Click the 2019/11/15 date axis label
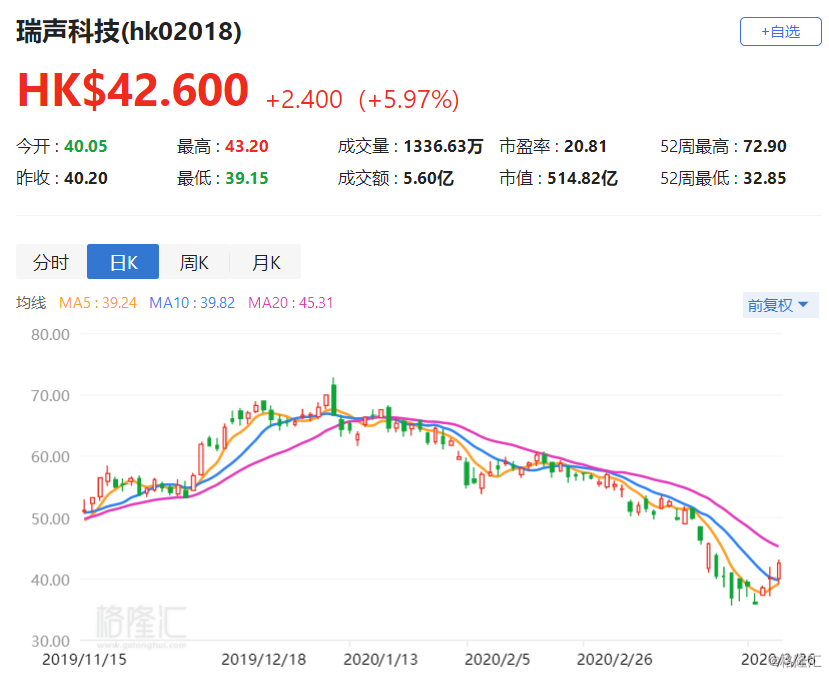Screen dimensions: 829x675 point(84,660)
